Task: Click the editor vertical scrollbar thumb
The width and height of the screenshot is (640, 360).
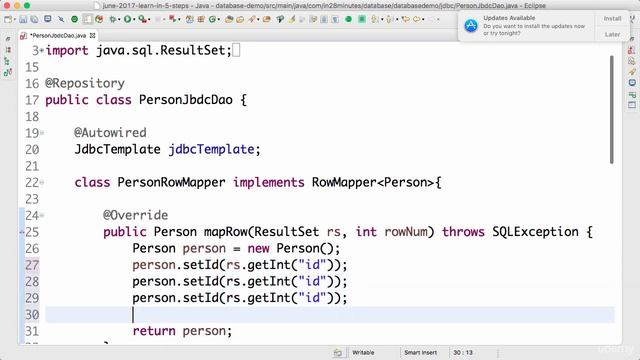Action: 611,109
